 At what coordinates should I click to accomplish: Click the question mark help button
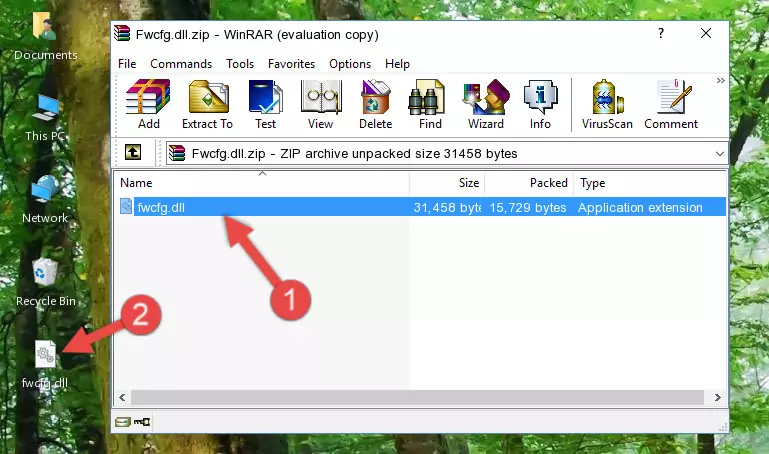click(661, 33)
